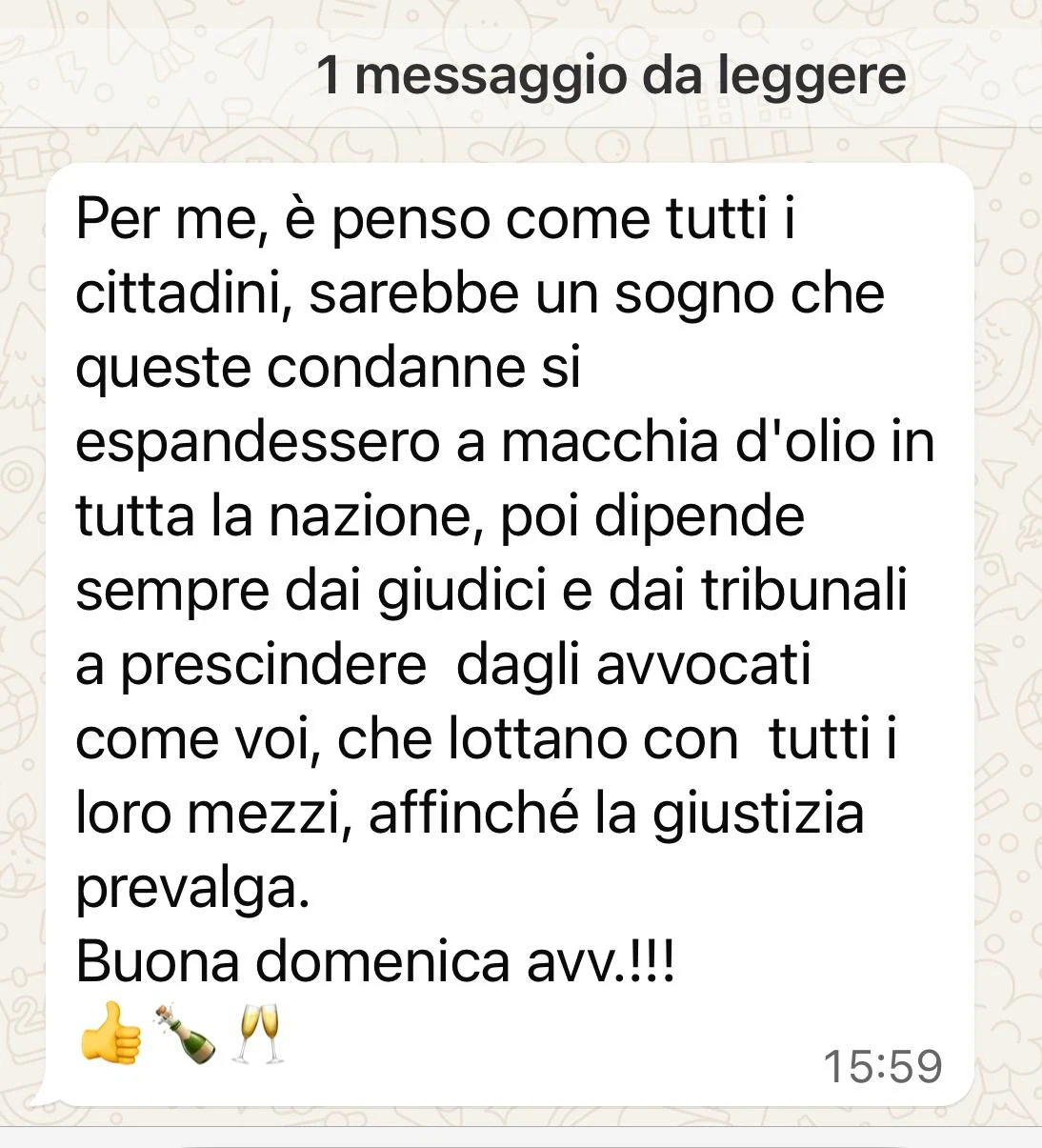Viewport: 1042px width, 1148px height.
Task: Click the phrase "macchia d'olio"
Action: (688, 443)
